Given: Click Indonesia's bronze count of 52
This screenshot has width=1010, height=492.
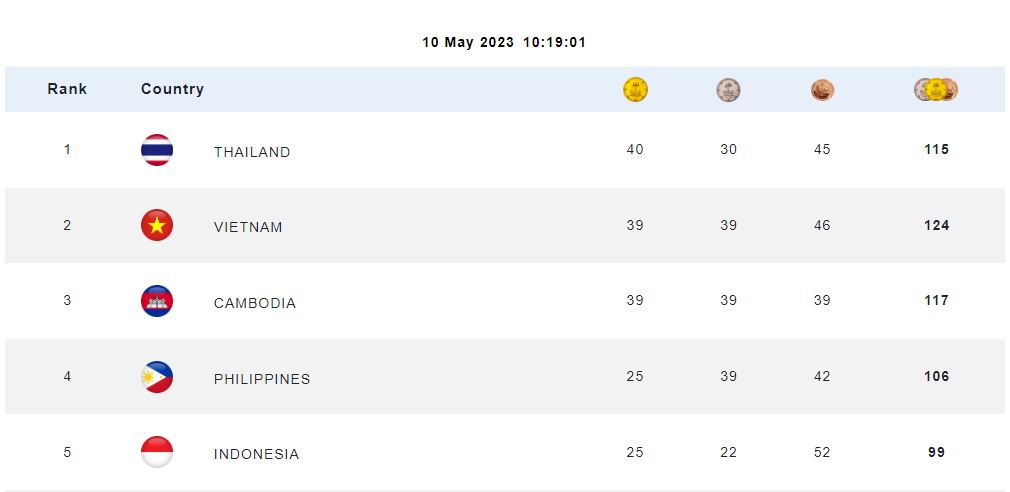Looking at the screenshot, I should coord(822,452).
